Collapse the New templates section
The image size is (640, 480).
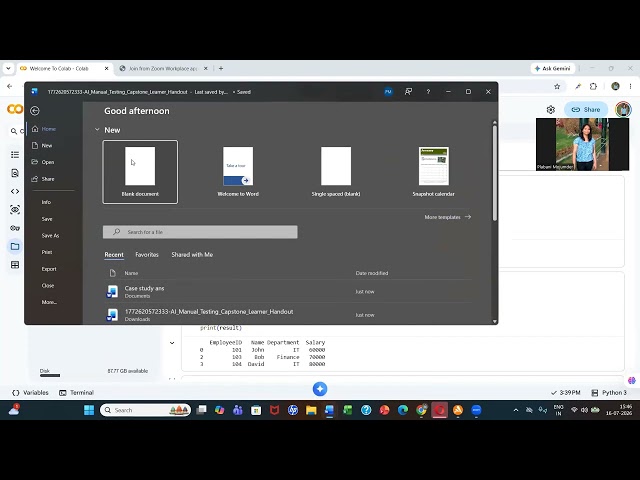tap(97, 130)
